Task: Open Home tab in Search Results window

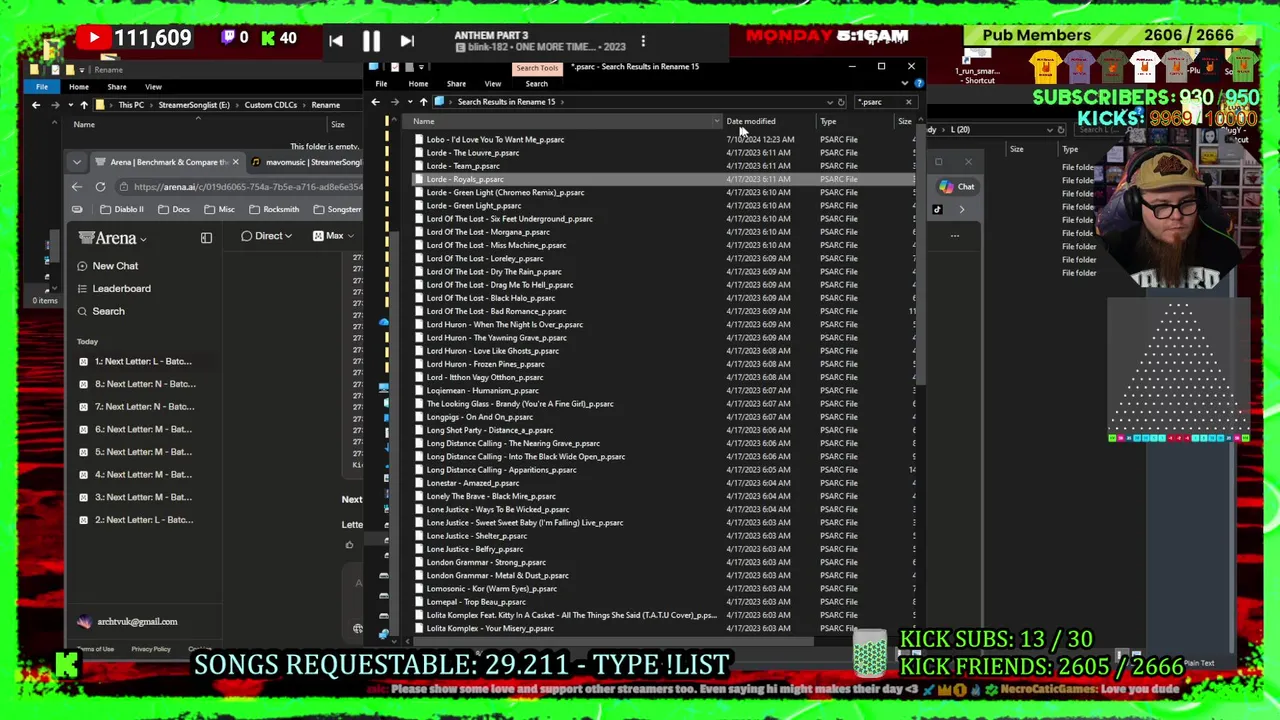Action: coord(418,84)
